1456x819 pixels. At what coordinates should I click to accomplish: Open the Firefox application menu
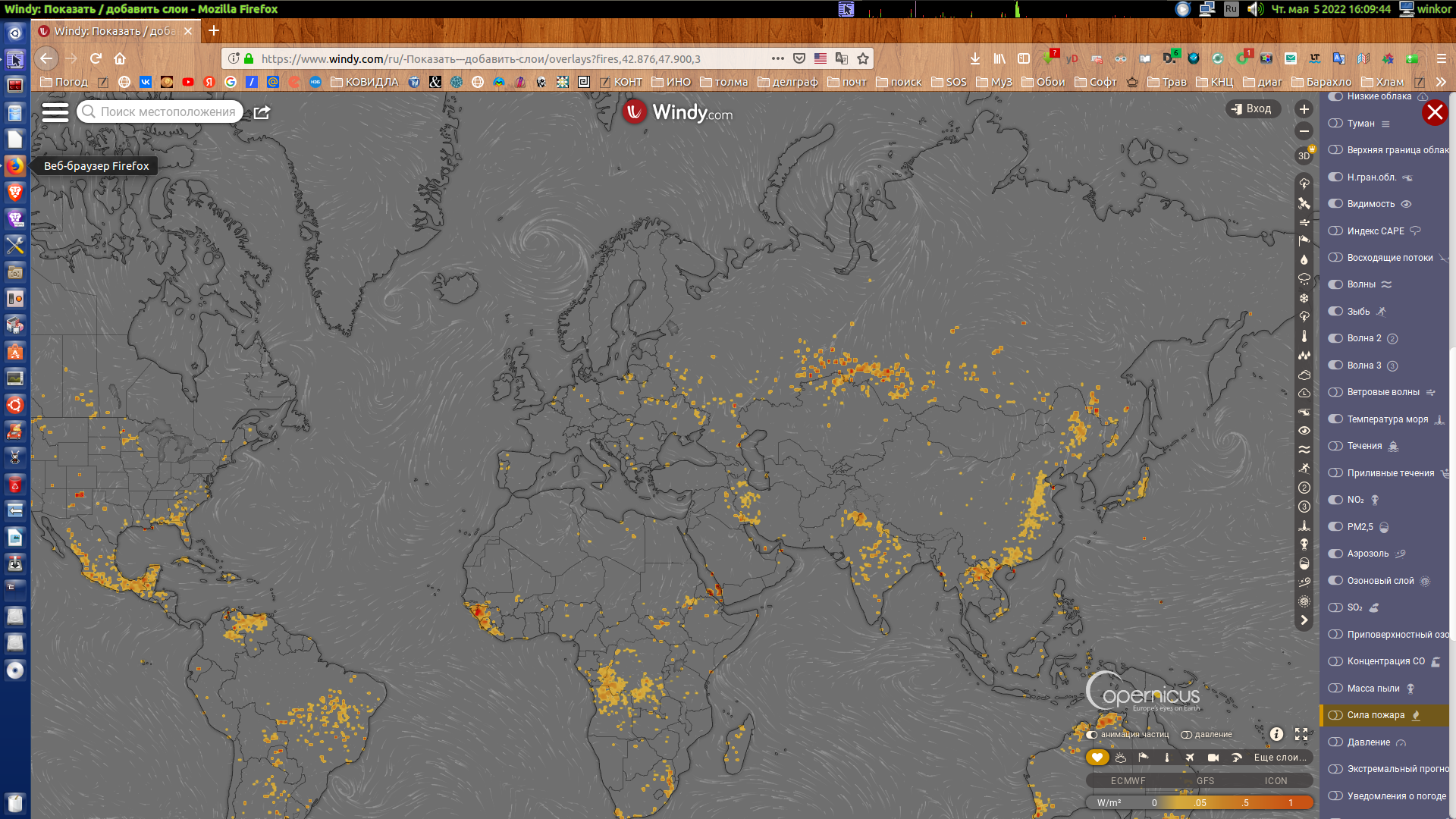pyautogui.click(x=1442, y=58)
